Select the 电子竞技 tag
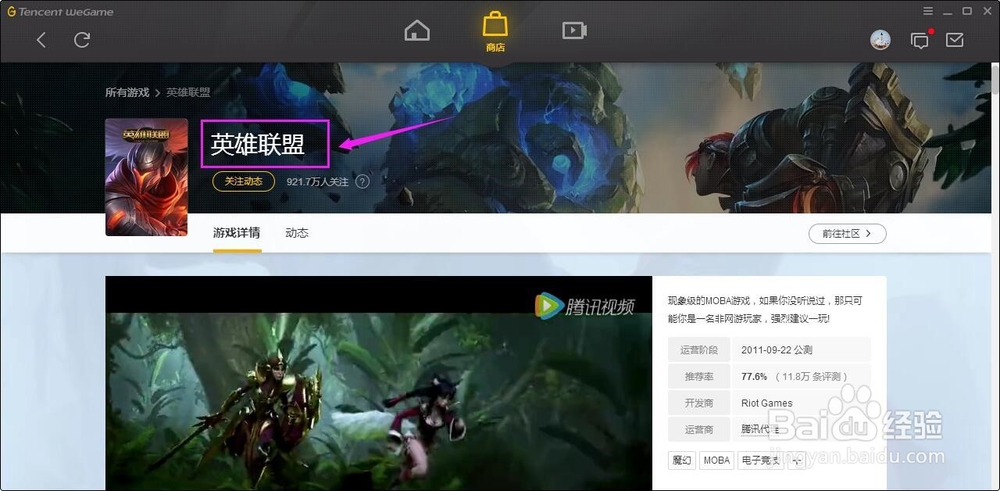The image size is (1000, 491). point(761,460)
